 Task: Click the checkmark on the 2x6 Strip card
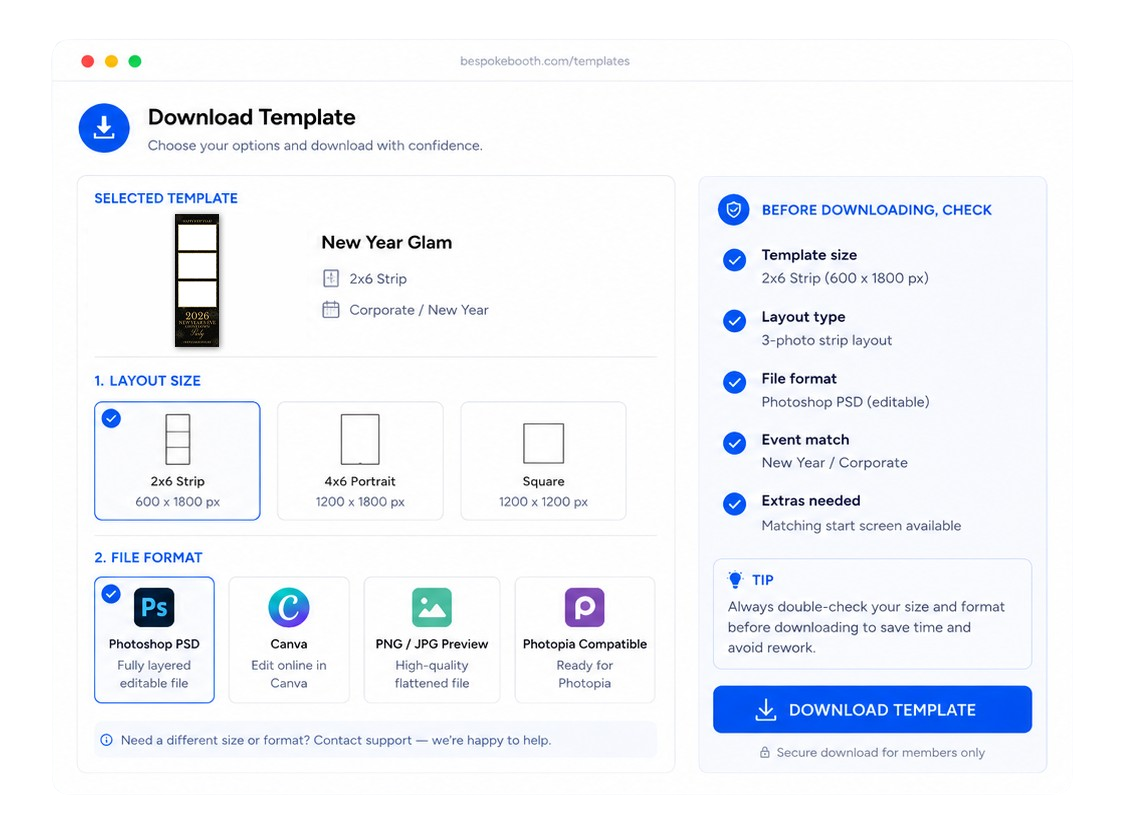(111, 418)
